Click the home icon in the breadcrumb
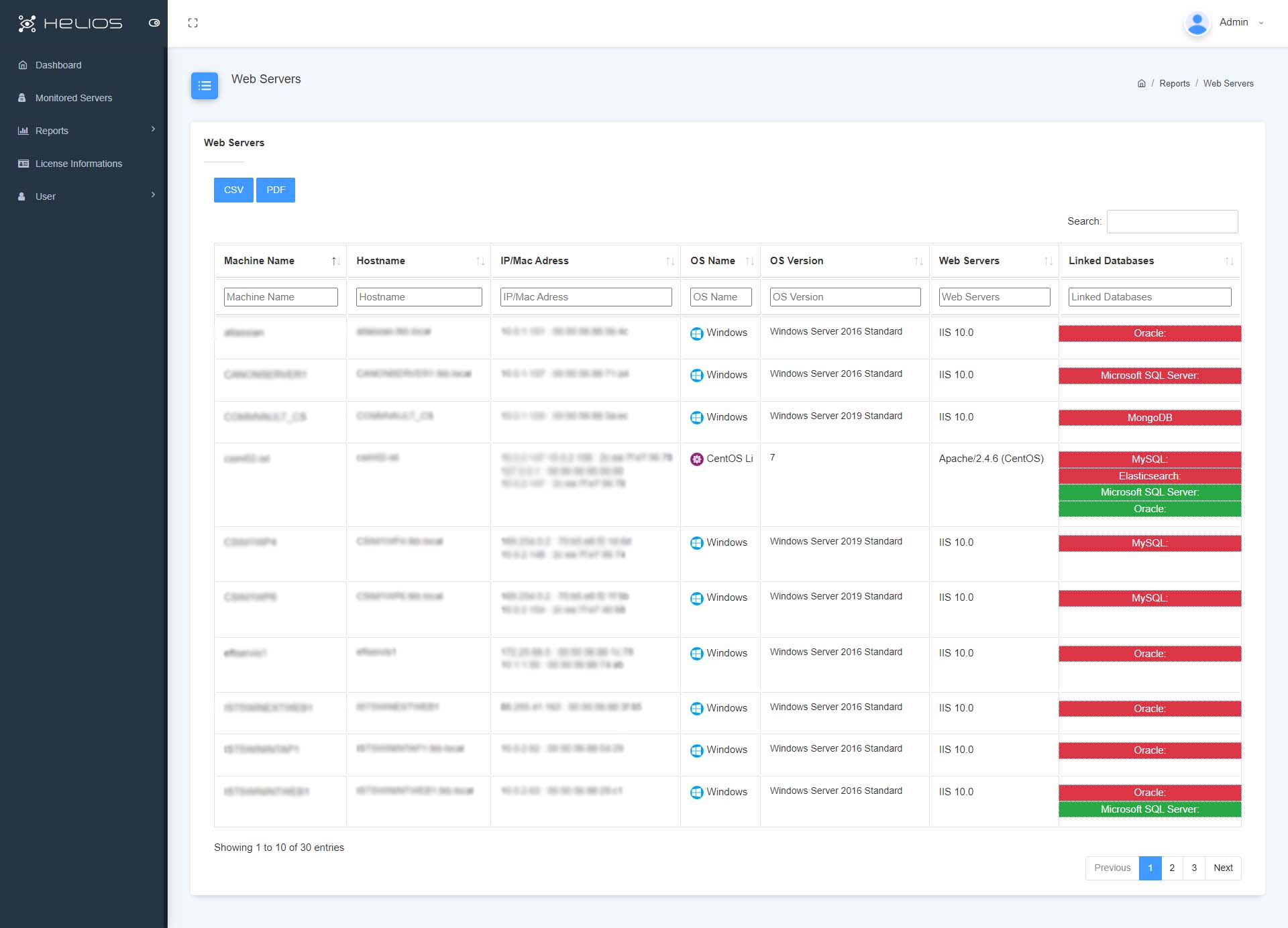The image size is (1288, 928). (x=1142, y=83)
